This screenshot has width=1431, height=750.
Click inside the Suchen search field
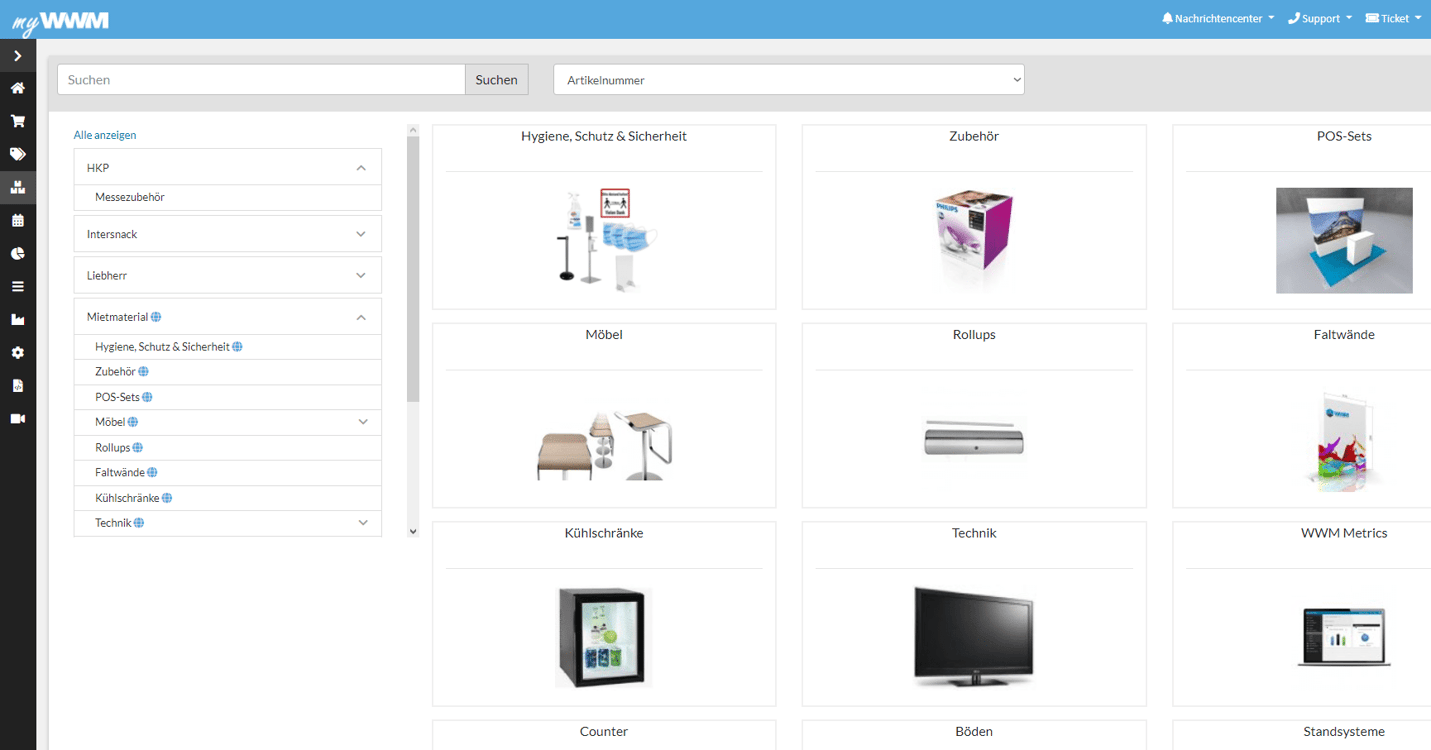(x=260, y=79)
